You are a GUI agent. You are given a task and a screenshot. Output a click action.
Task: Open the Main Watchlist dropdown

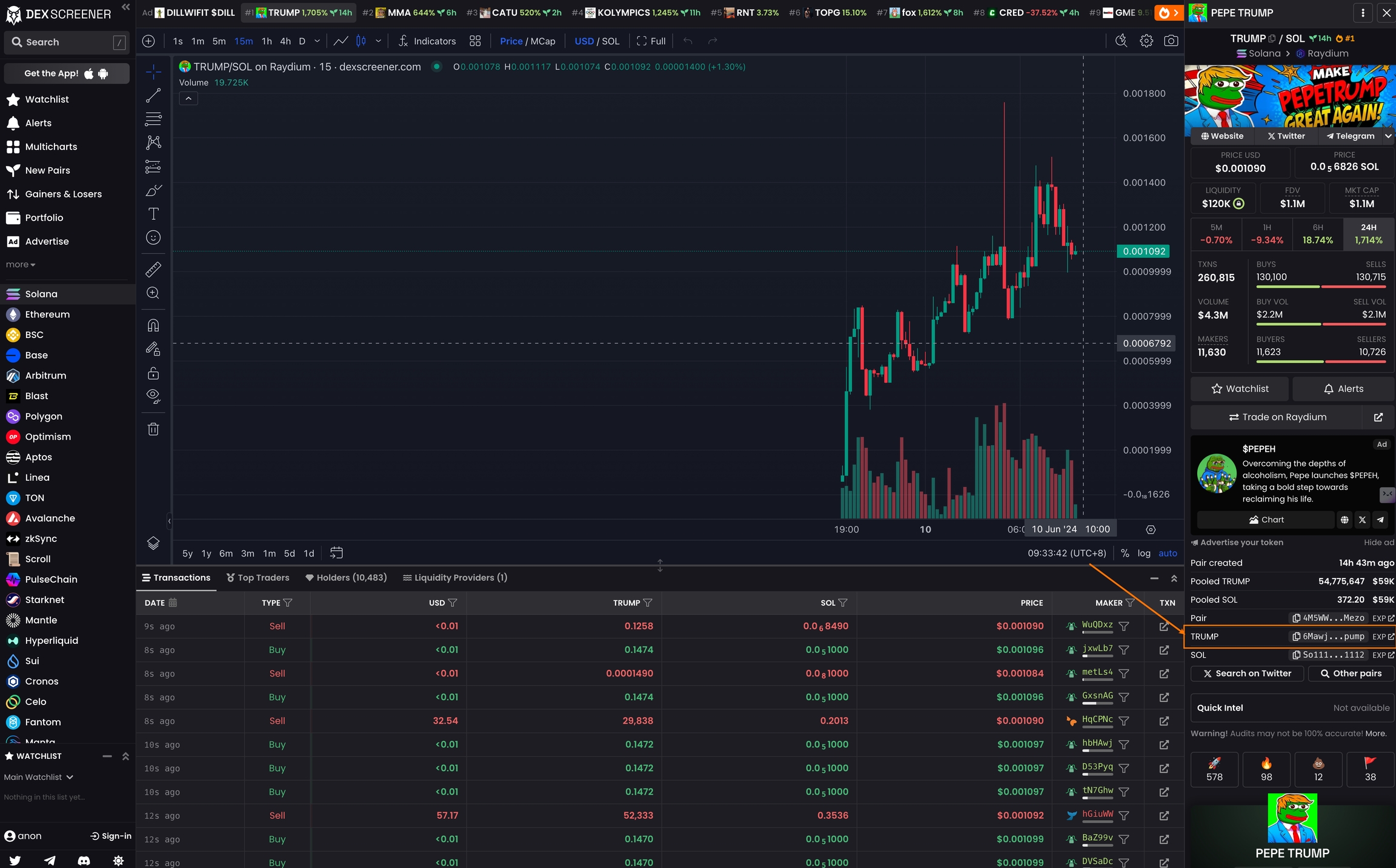(39, 777)
